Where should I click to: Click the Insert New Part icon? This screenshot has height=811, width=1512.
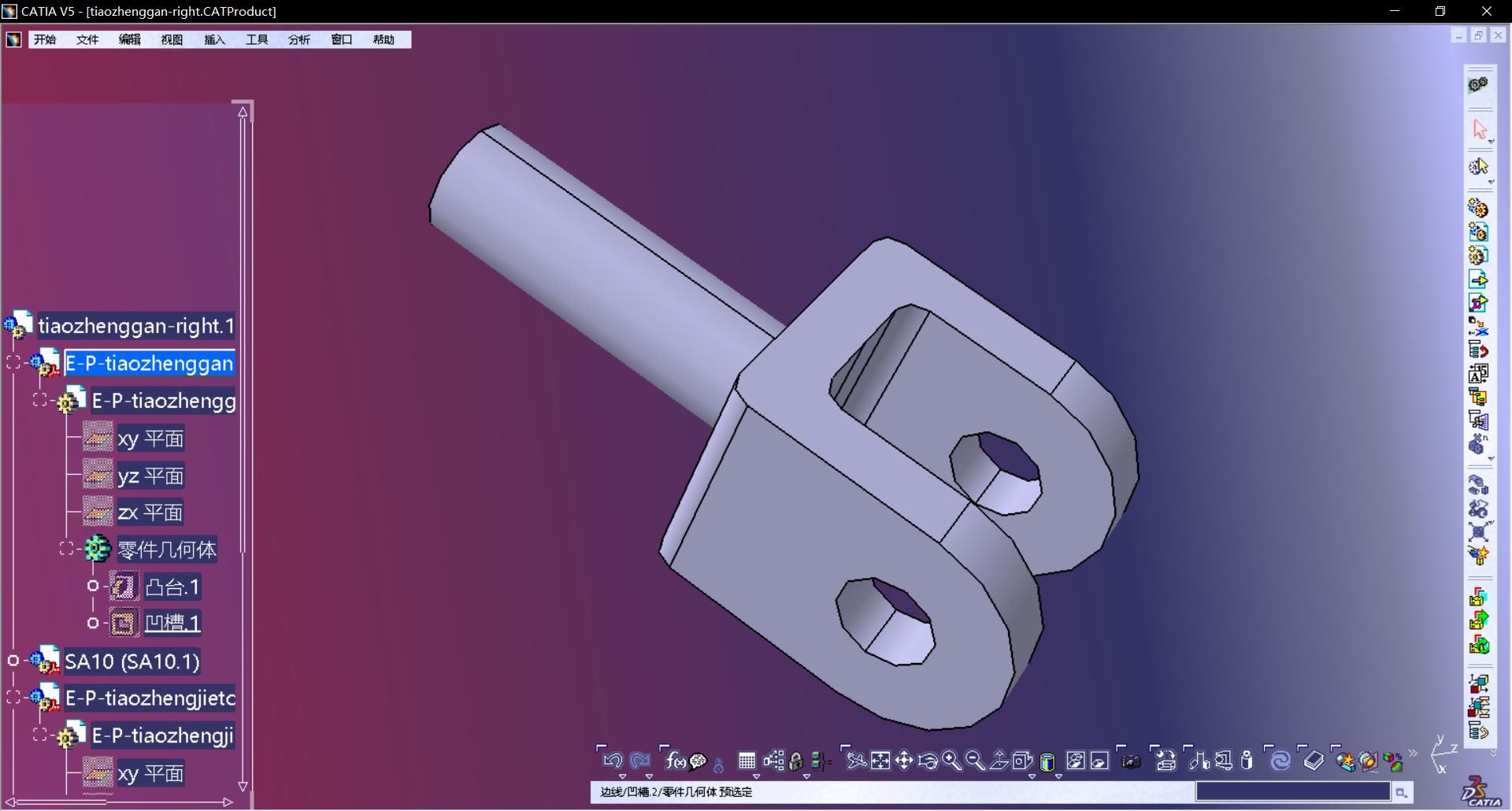pyautogui.click(x=1478, y=256)
